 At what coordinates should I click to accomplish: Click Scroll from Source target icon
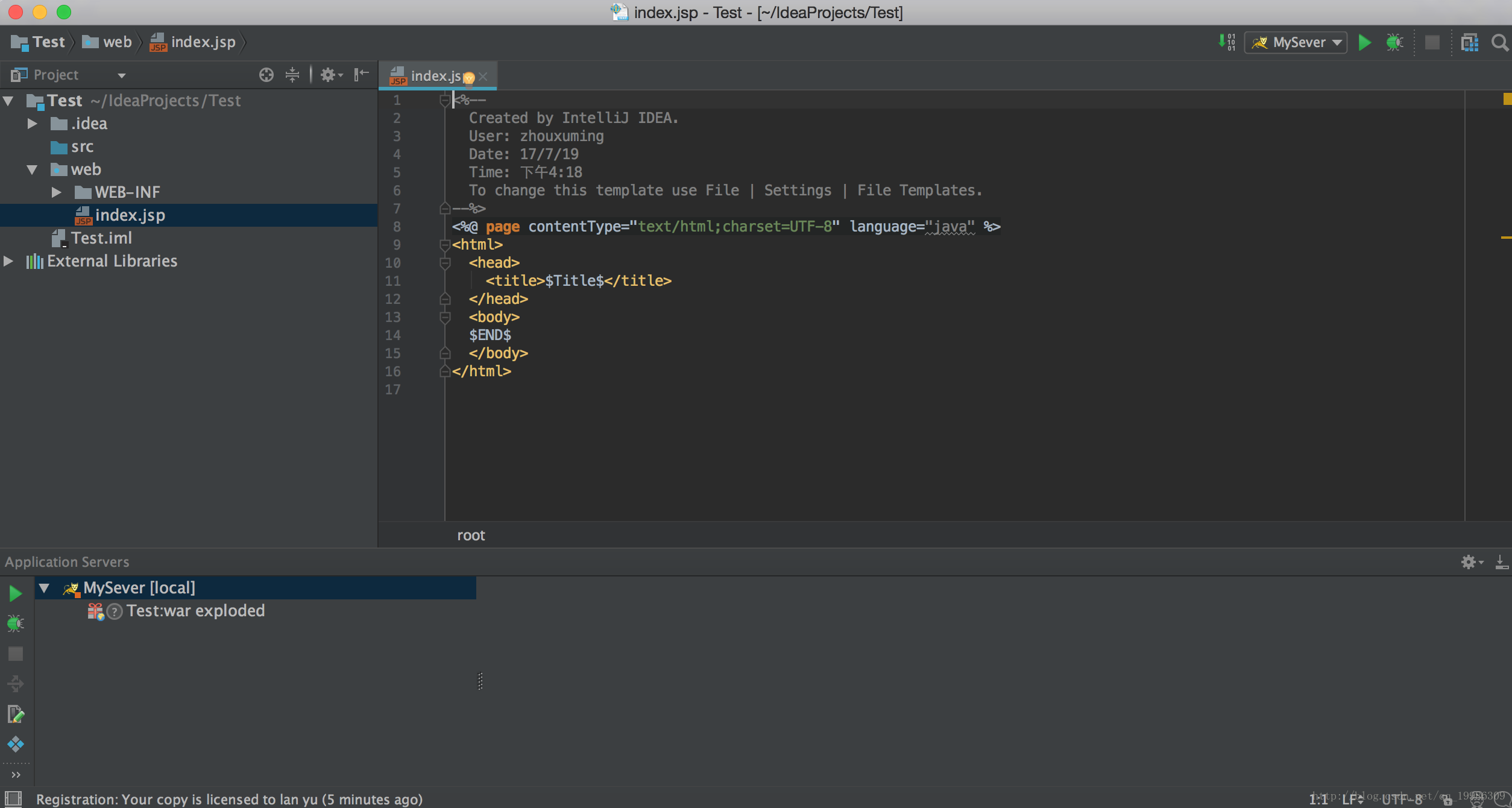point(266,75)
